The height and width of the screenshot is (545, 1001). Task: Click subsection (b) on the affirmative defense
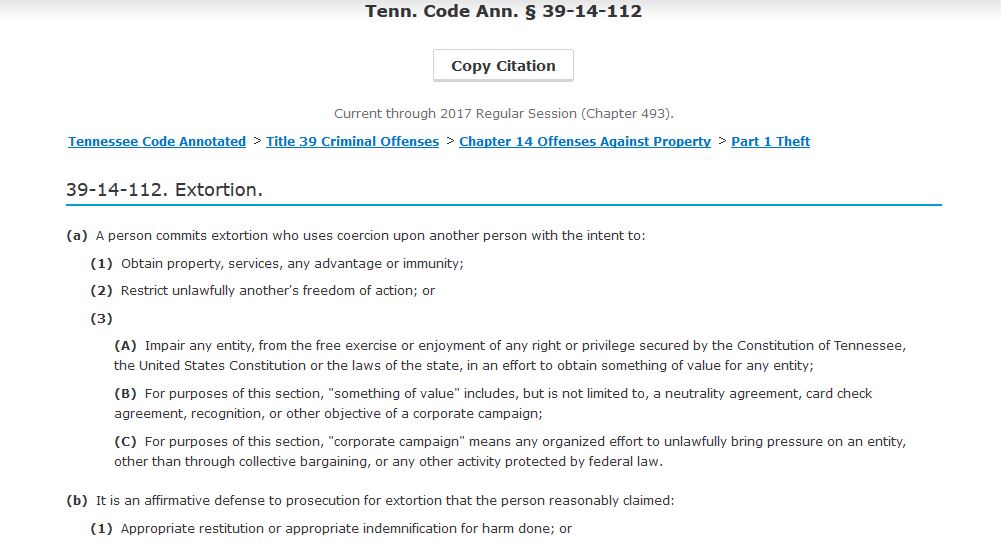384,500
